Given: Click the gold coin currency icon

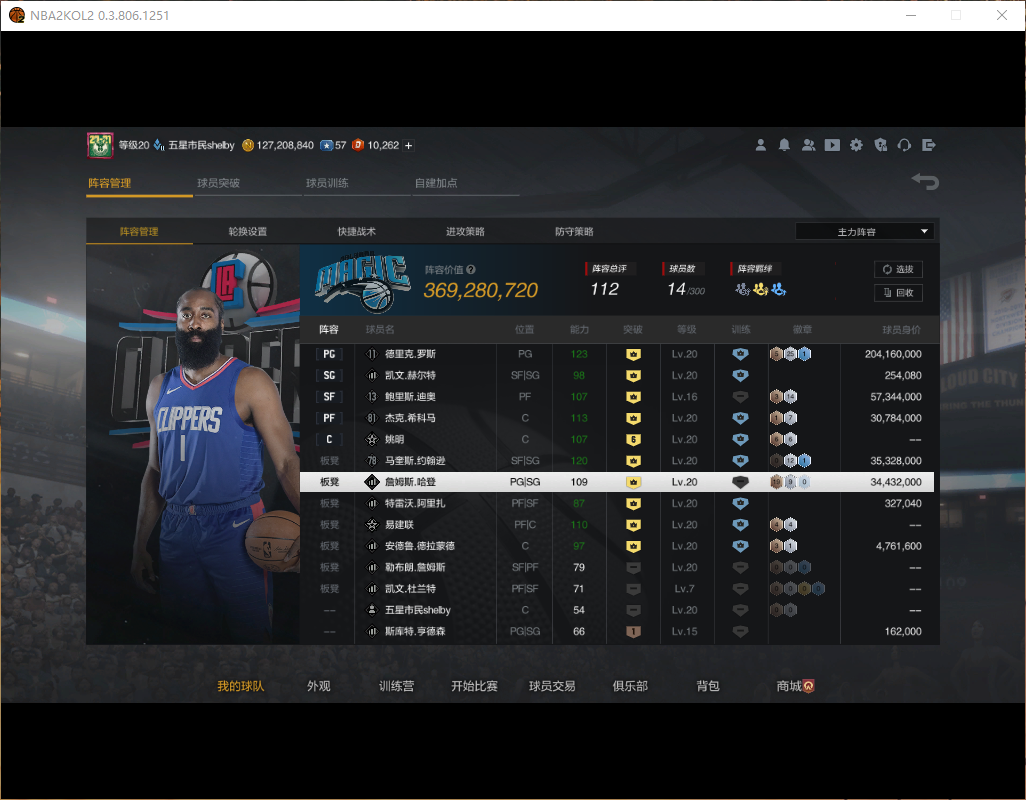Looking at the screenshot, I should [x=248, y=145].
